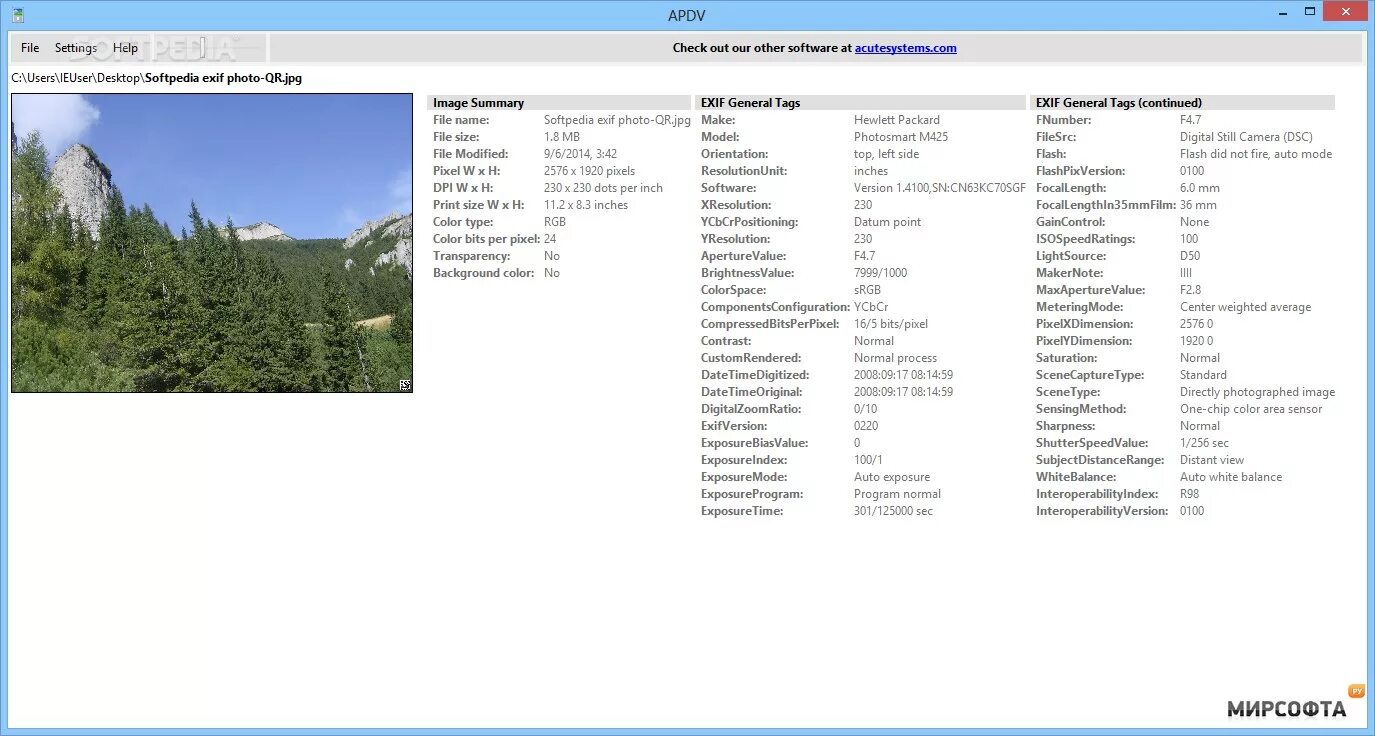Click the DateTimeOriginal label
Image resolution: width=1375 pixels, height=736 pixels.
click(x=752, y=392)
